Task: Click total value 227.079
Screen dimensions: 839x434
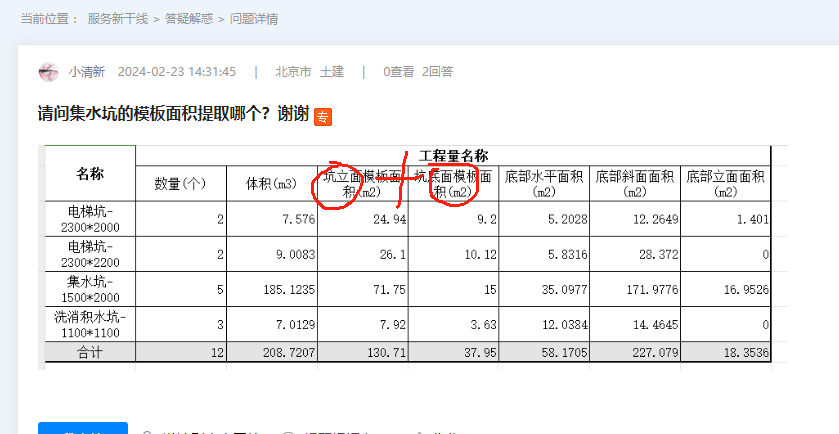Action: 635,353
